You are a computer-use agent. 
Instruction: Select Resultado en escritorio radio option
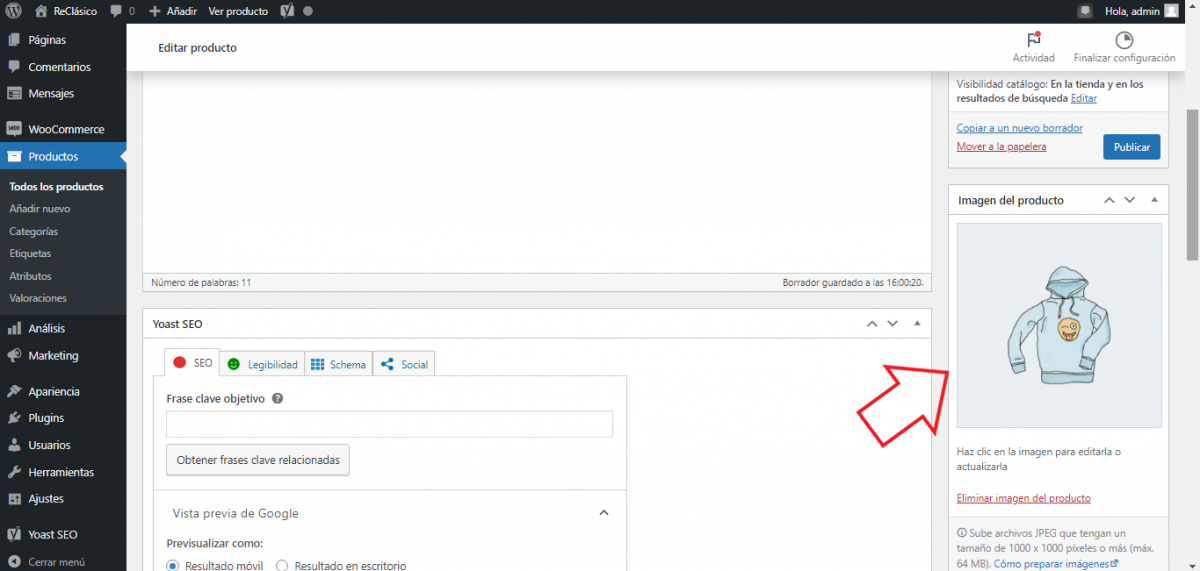282,566
